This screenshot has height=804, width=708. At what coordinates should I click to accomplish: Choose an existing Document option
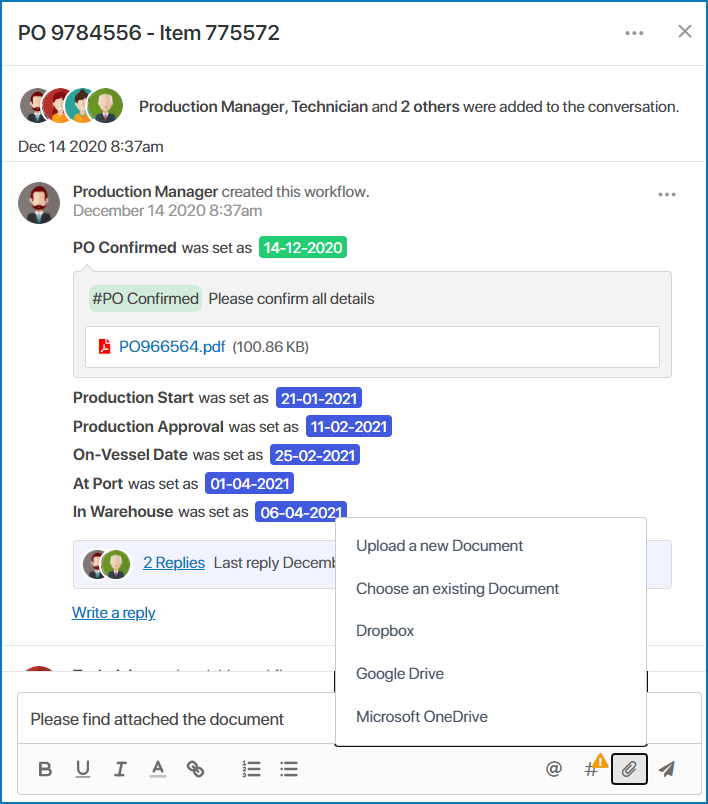pyautogui.click(x=457, y=589)
